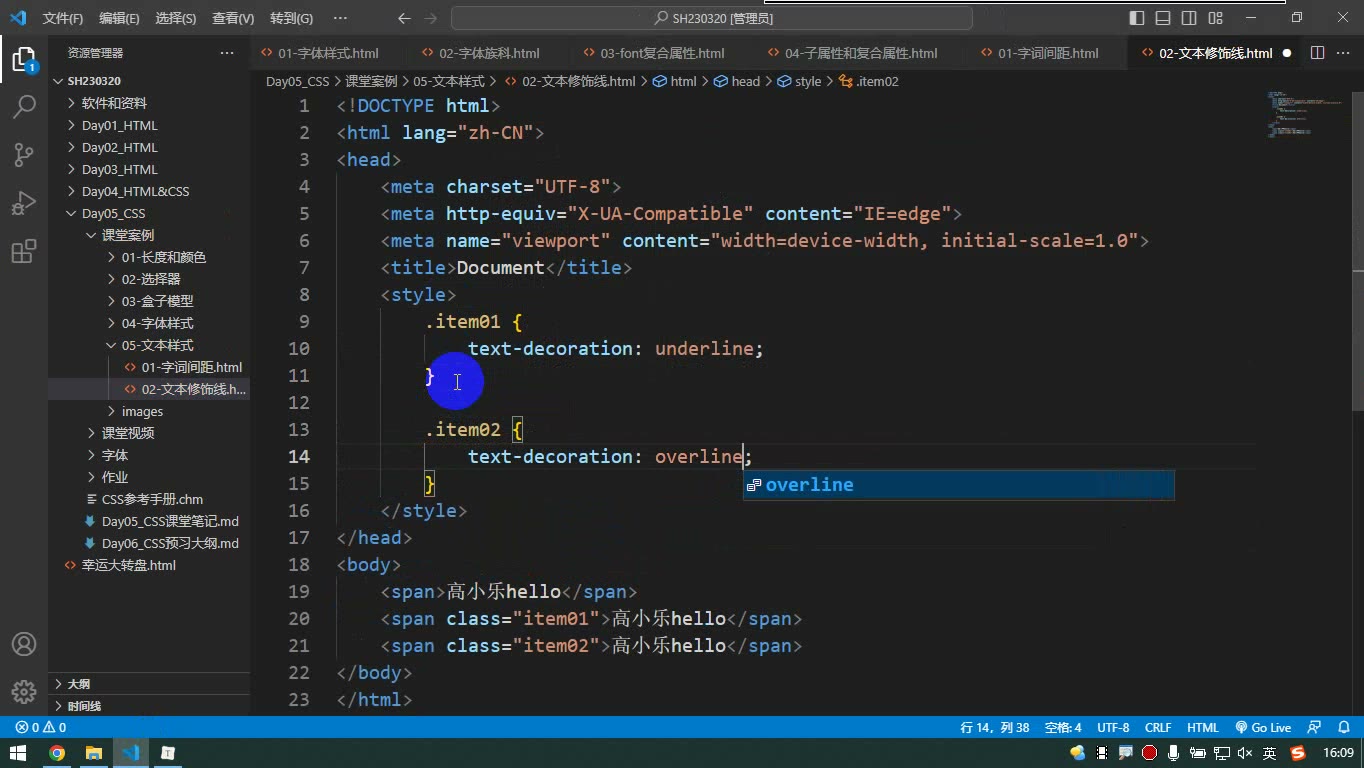Open the Windows Start menu
Image resolution: width=1364 pixels, height=768 pixels.
tap(19, 753)
